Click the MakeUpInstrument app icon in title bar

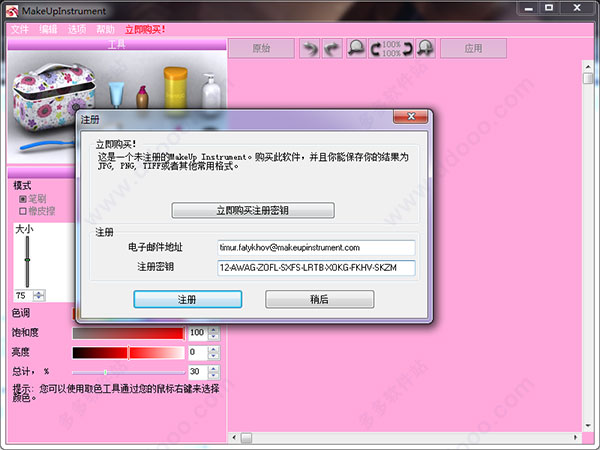click(x=12, y=11)
